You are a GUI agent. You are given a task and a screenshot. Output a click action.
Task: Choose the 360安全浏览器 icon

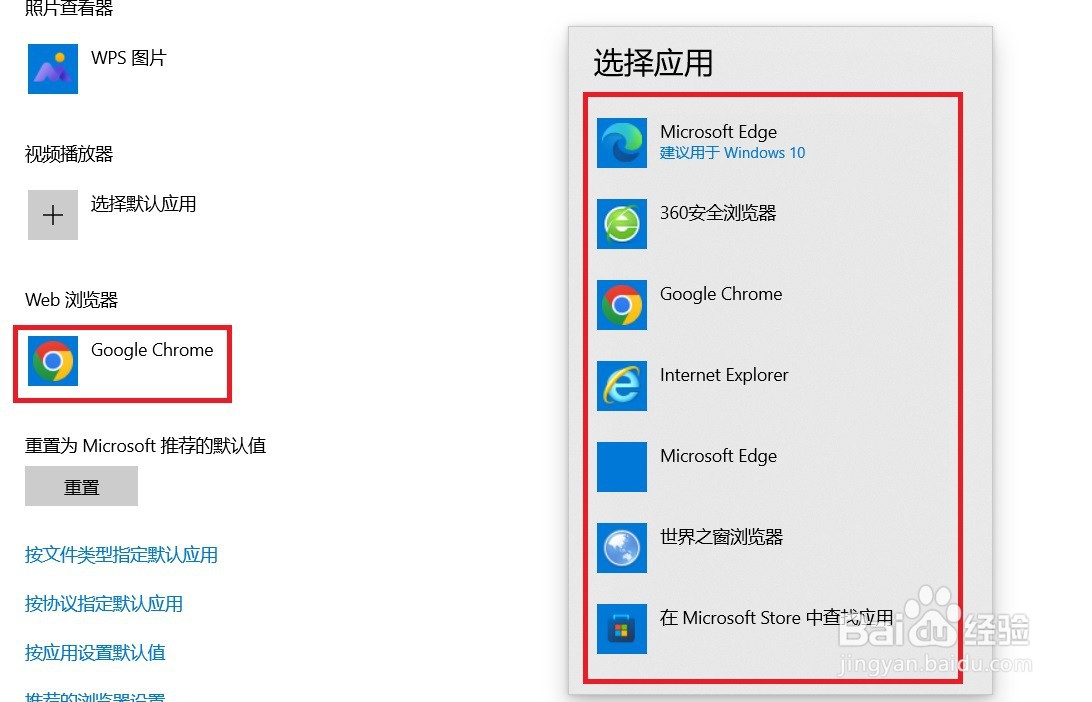tap(622, 224)
